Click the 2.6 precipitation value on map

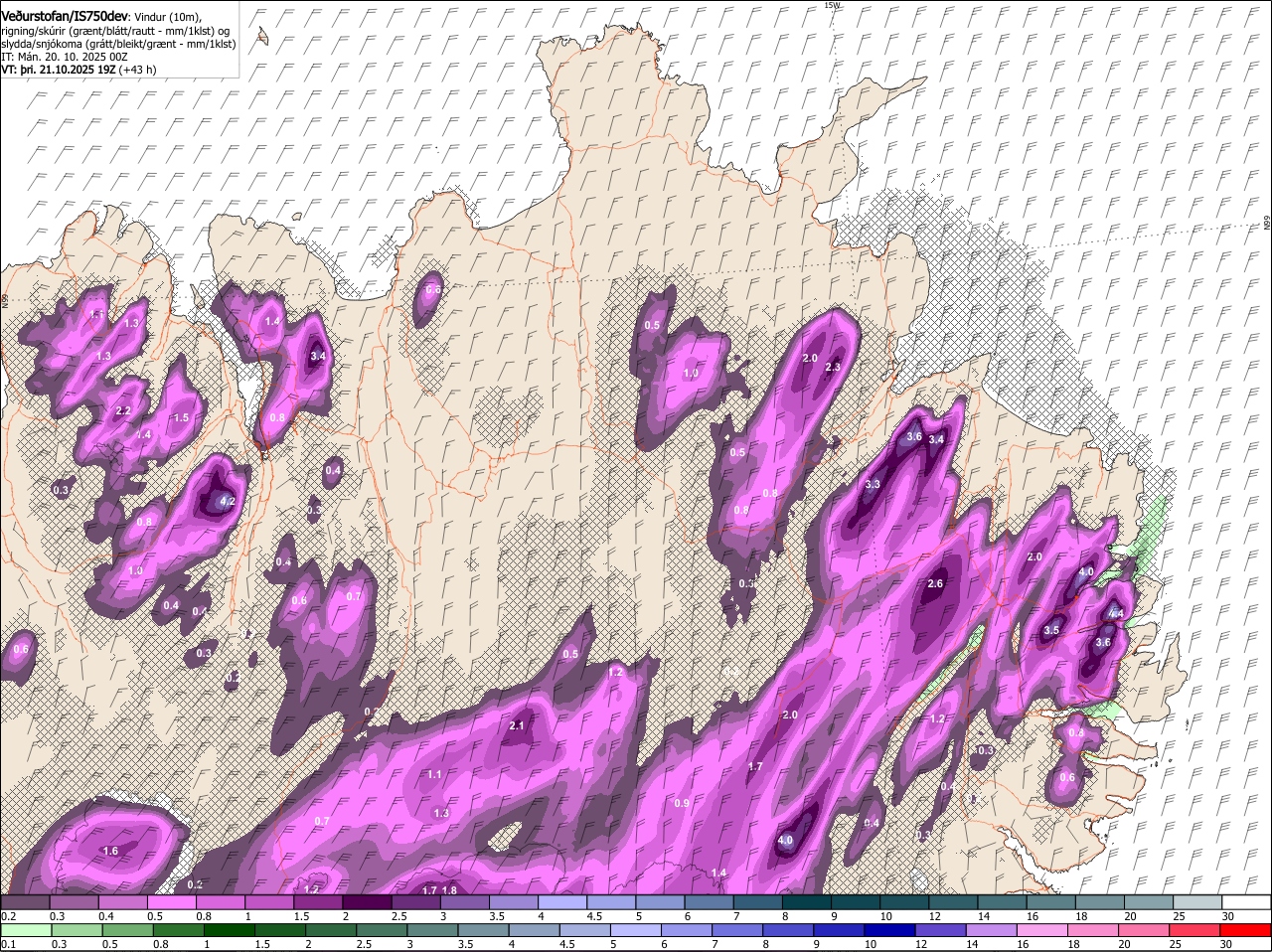click(935, 584)
